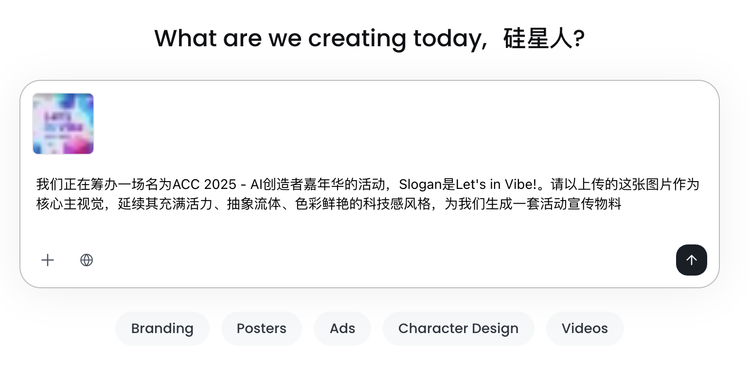Click the "What are we creating today" heading
750x372 pixels.
(x=318, y=38)
